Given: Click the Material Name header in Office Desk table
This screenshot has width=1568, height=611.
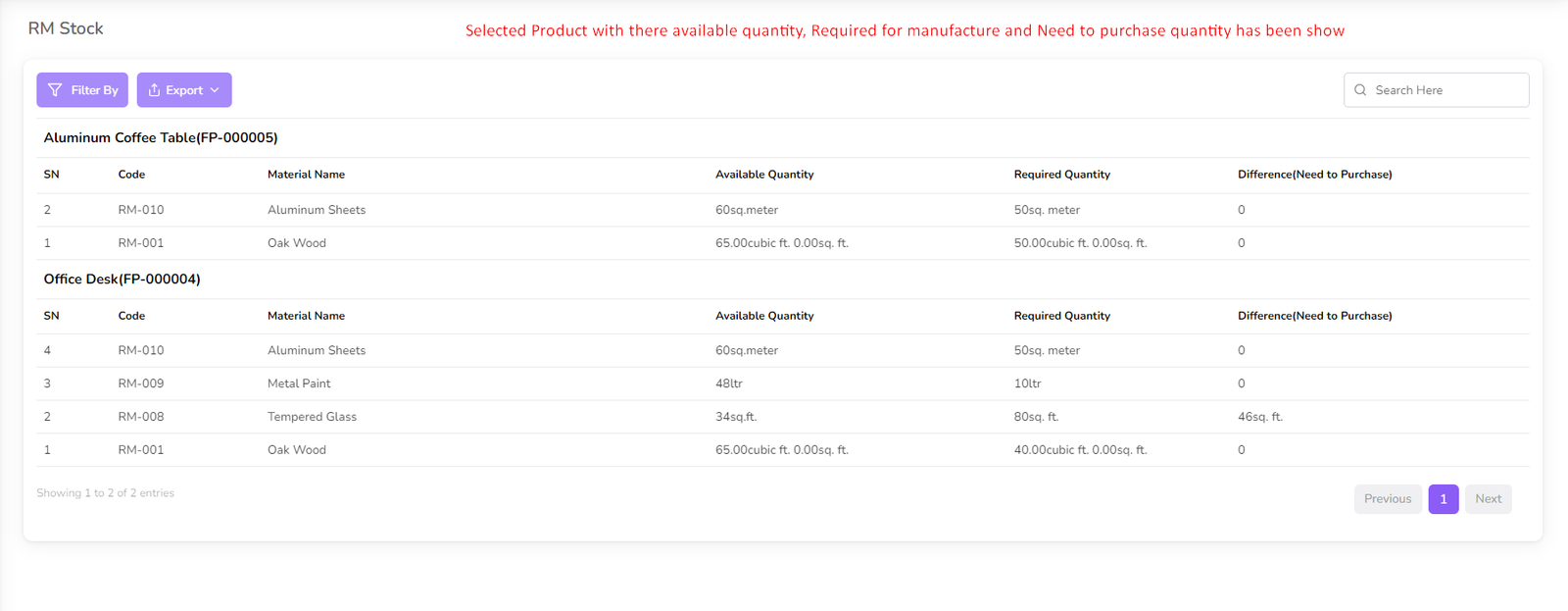Looking at the screenshot, I should 306,316.
